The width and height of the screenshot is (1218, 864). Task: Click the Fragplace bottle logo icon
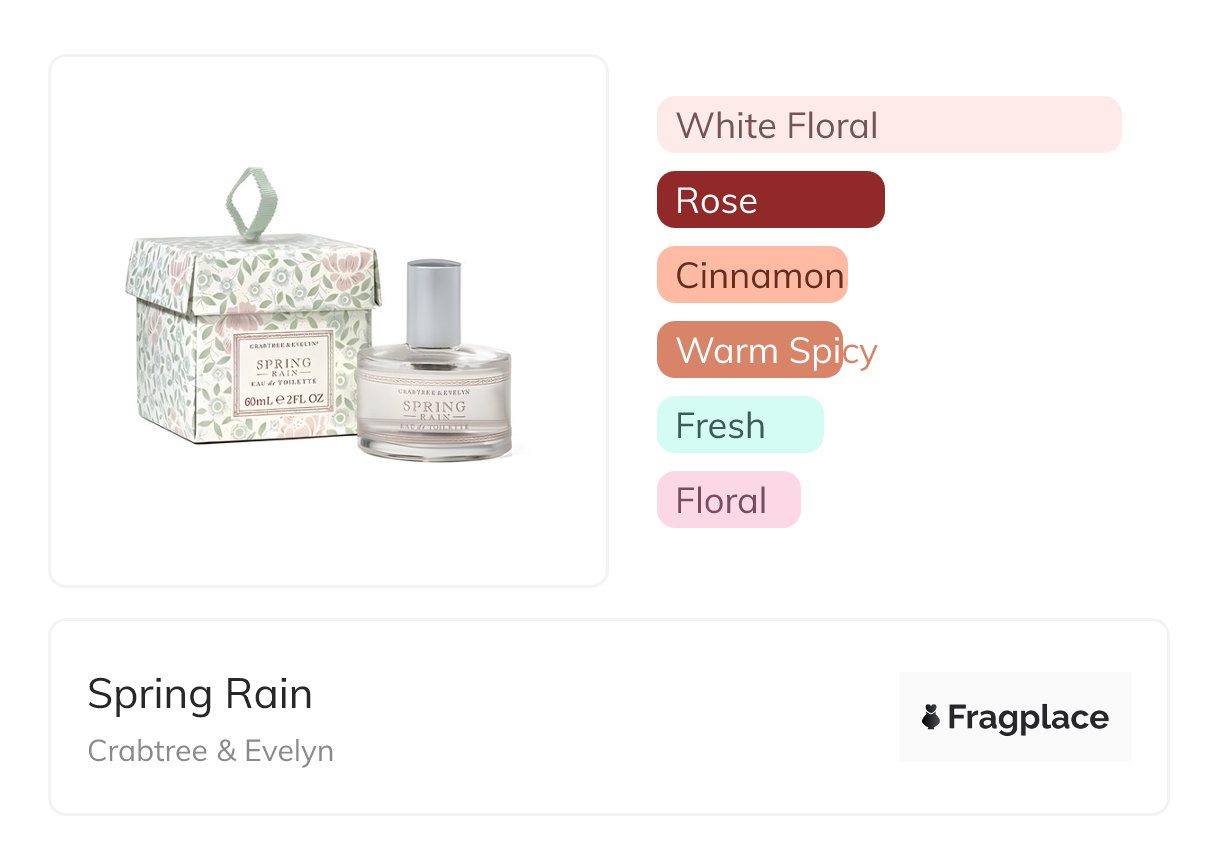coord(931,717)
